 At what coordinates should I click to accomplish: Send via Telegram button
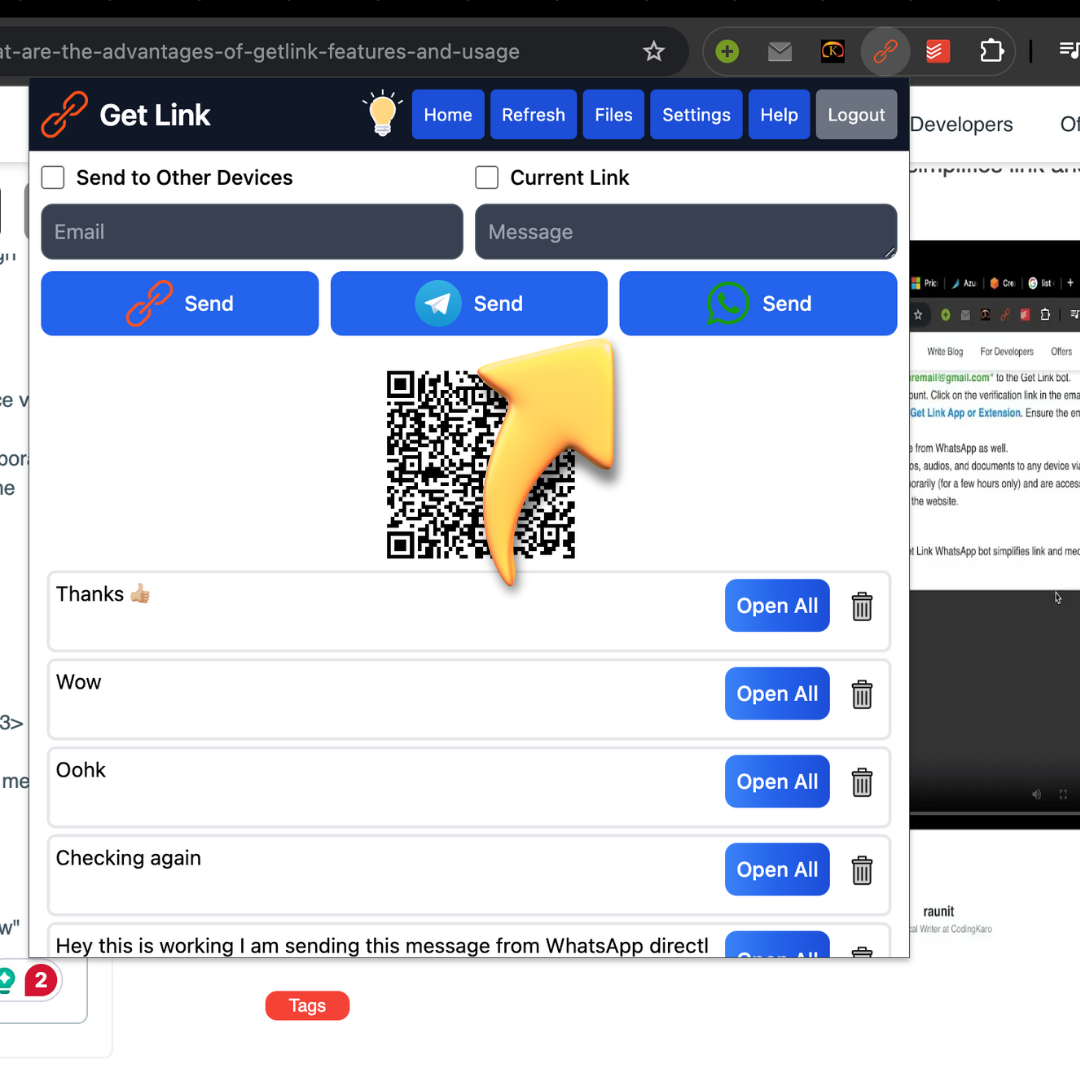click(x=469, y=303)
